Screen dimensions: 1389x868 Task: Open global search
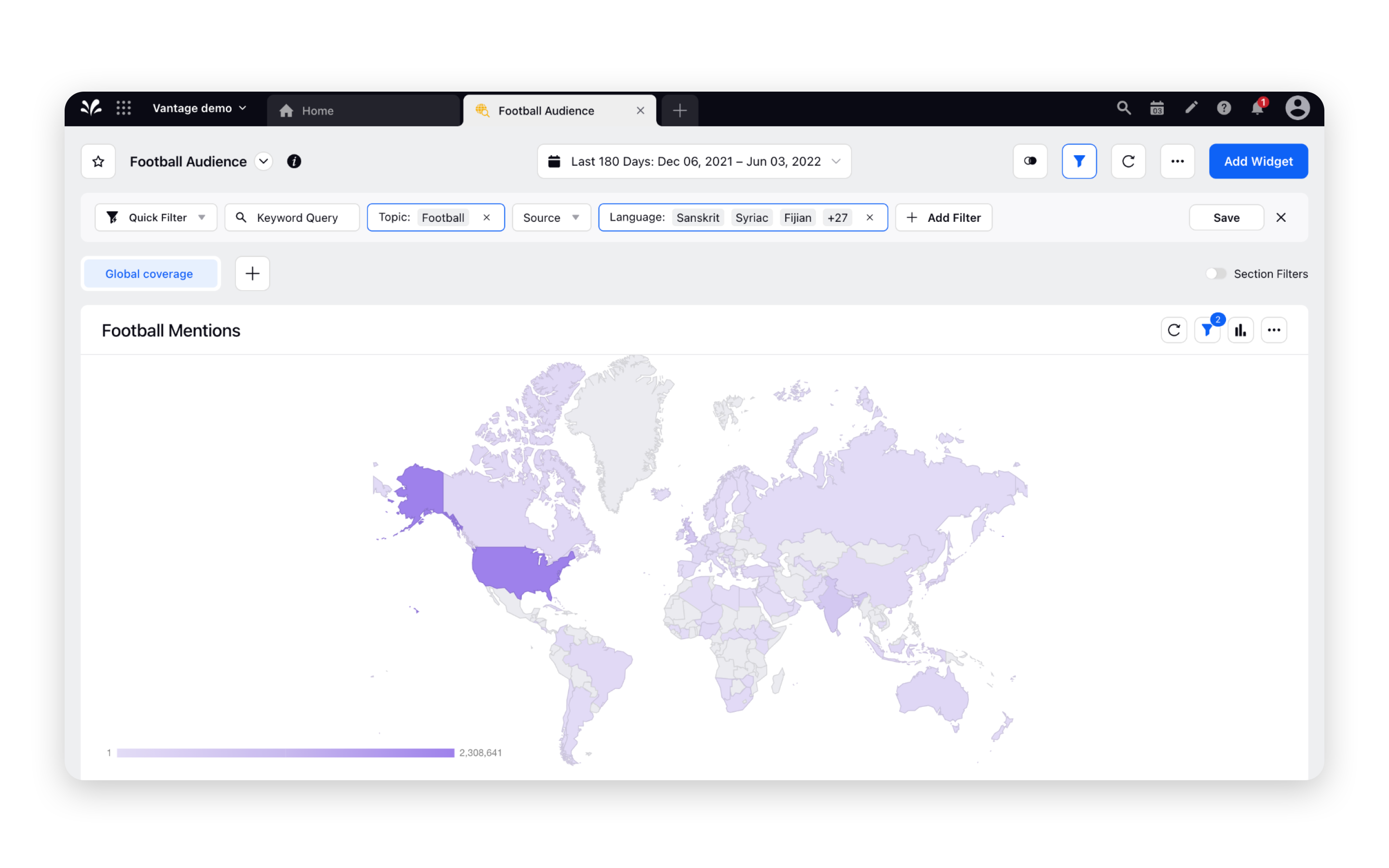(x=1123, y=108)
